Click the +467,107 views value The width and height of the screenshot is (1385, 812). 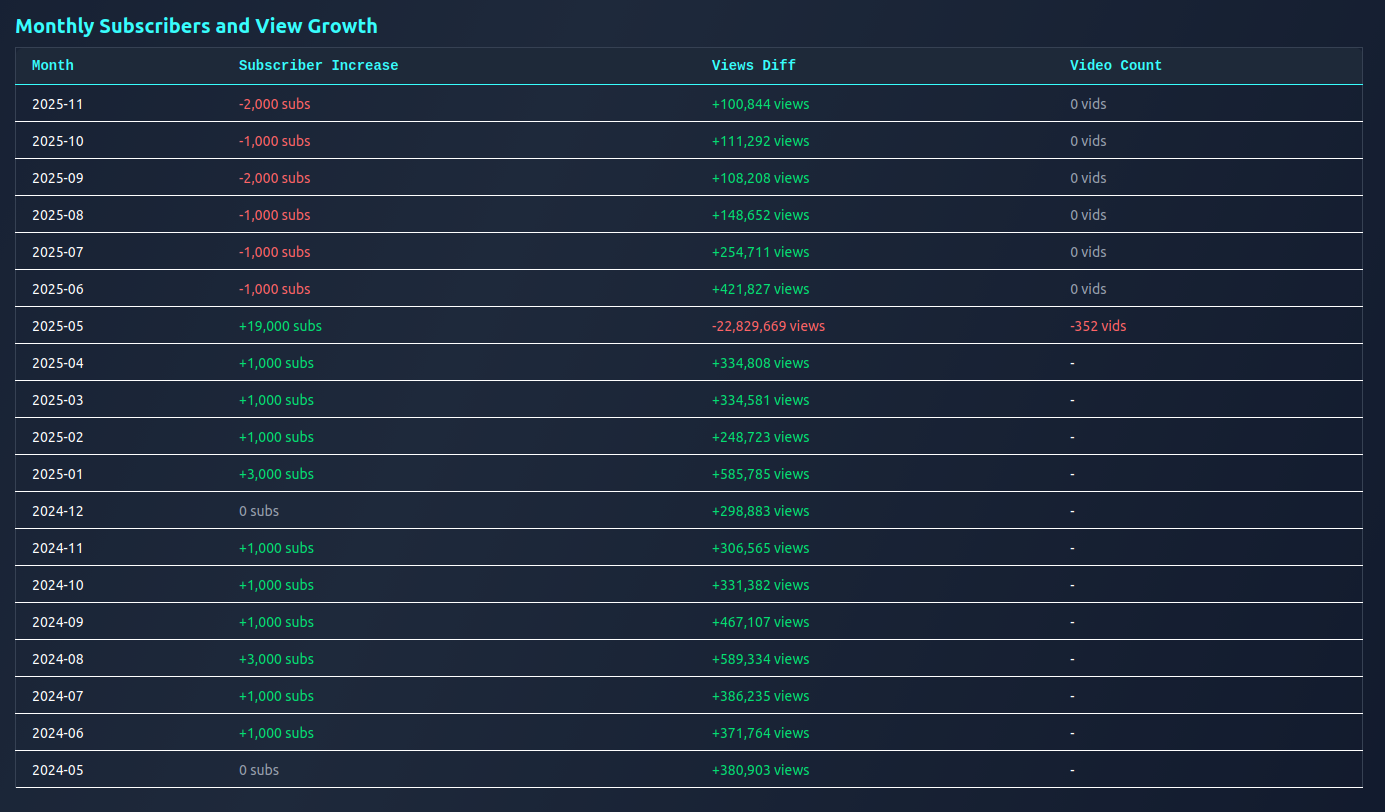[761, 622]
